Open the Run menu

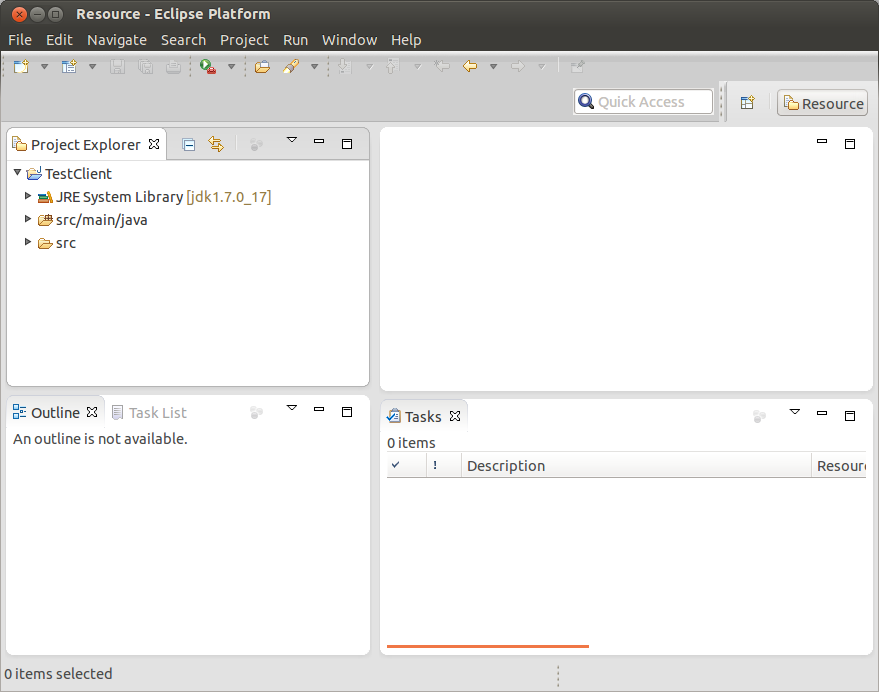pos(295,40)
